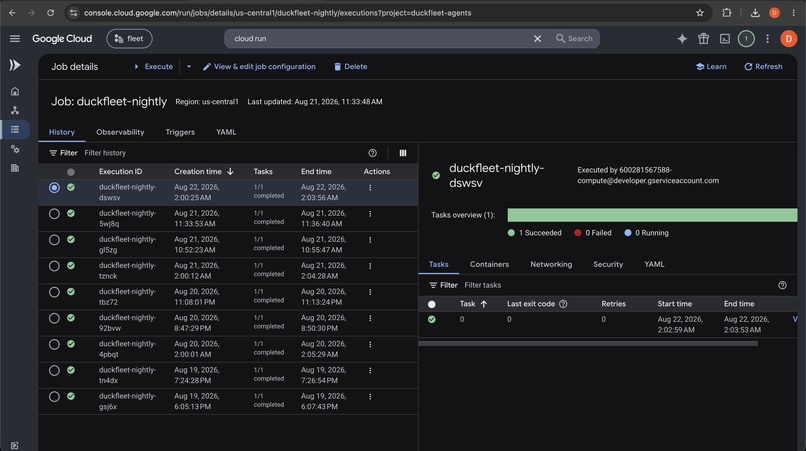806x451 pixels.
Task: Activate the Cloud Shell terminal icon
Action: click(725, 39)
